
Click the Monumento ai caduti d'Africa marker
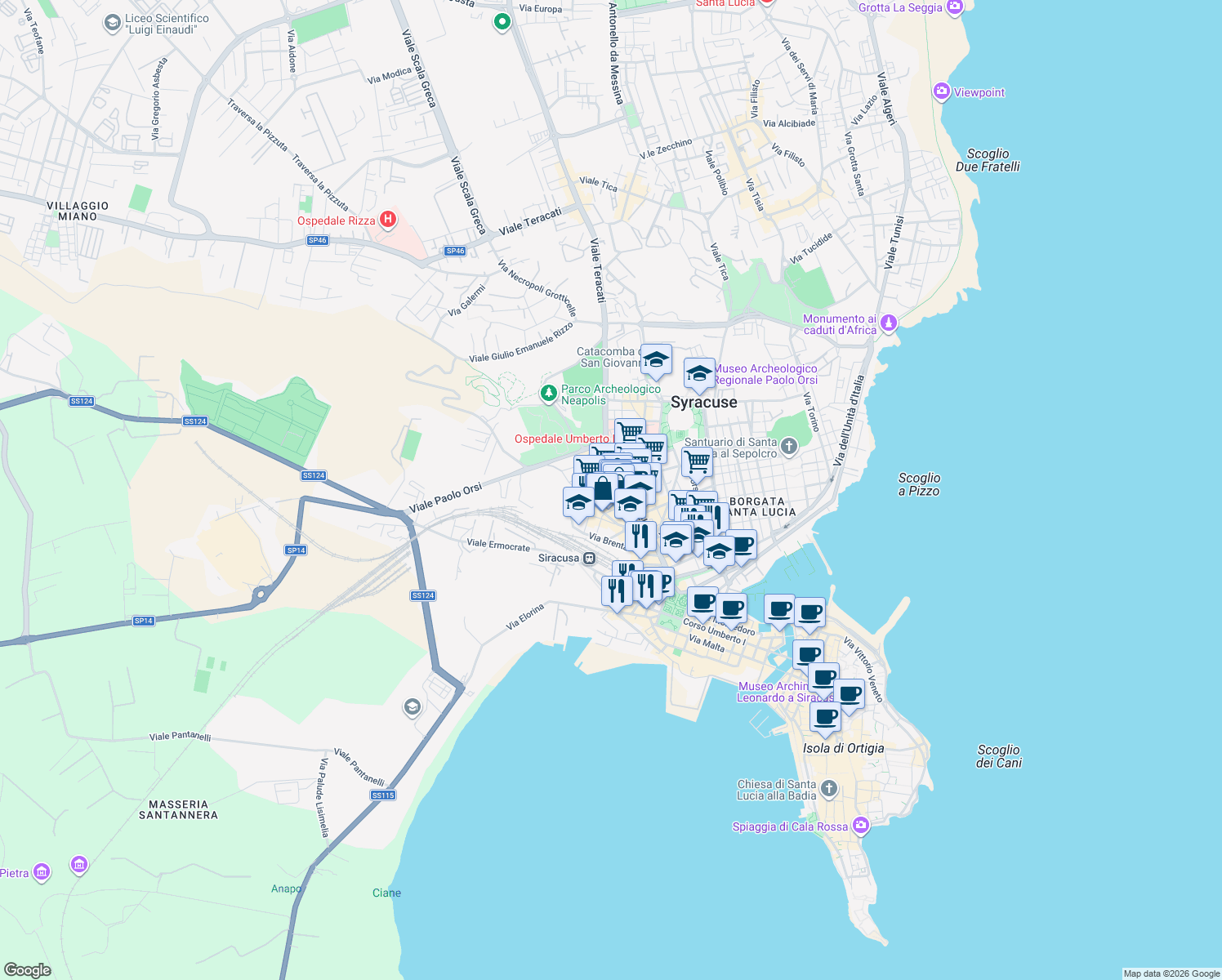click(x=890, y=323)
